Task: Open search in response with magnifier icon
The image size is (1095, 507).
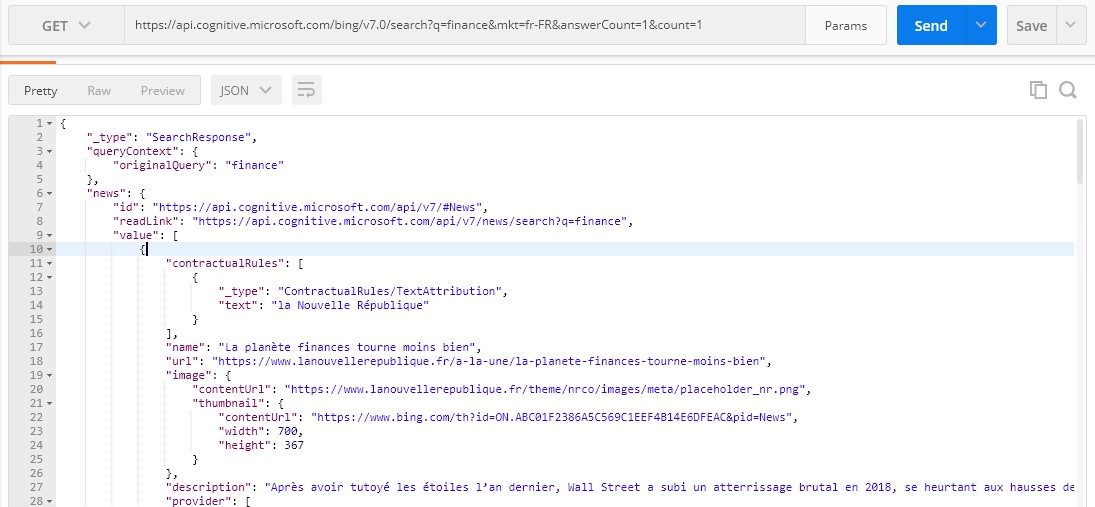Action: click(1067, 90)
